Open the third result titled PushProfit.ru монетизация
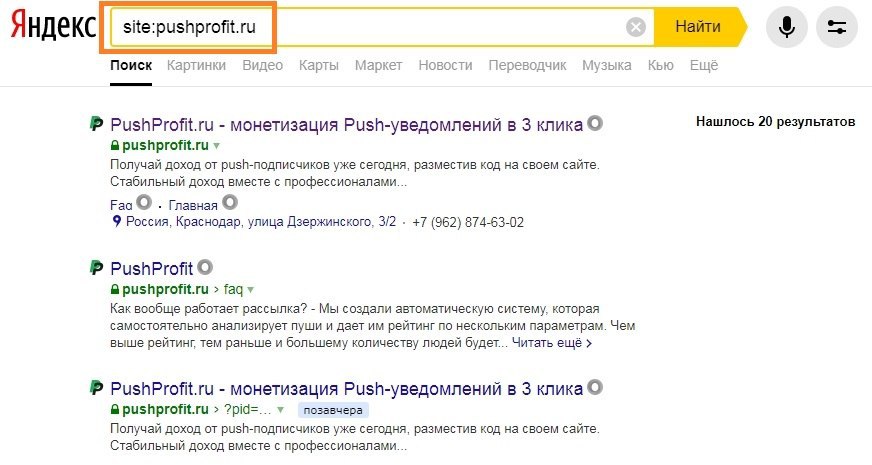This screenshot has height=465, width=872. click(x=346, y=389)
